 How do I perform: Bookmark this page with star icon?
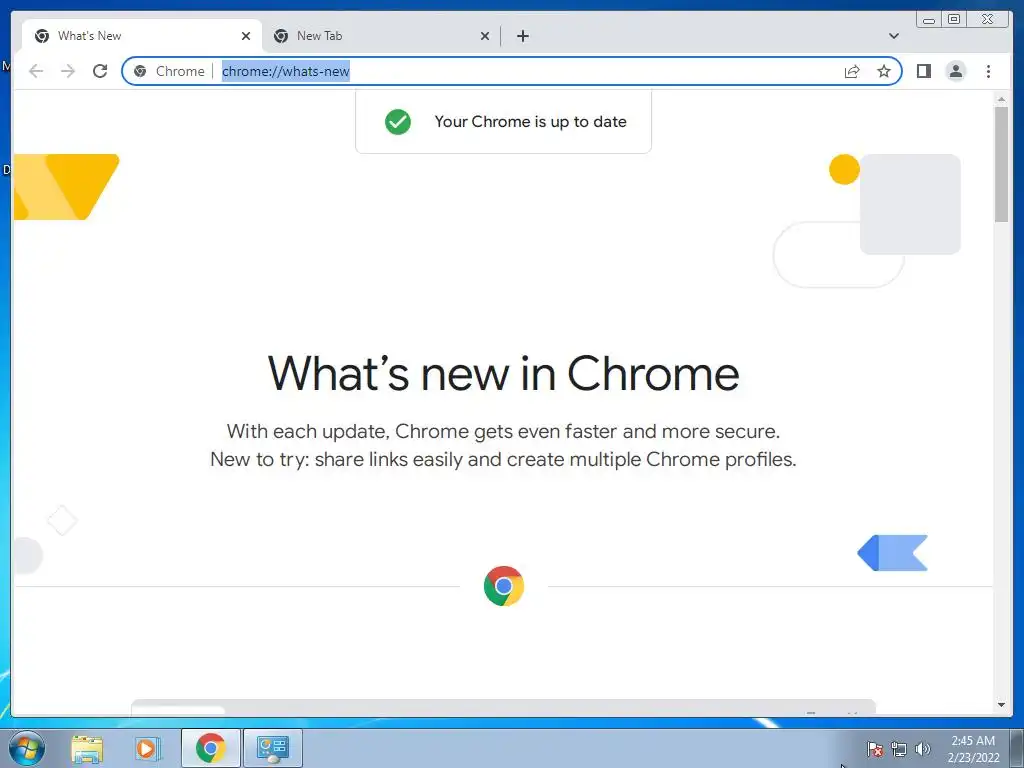point(884,71)
